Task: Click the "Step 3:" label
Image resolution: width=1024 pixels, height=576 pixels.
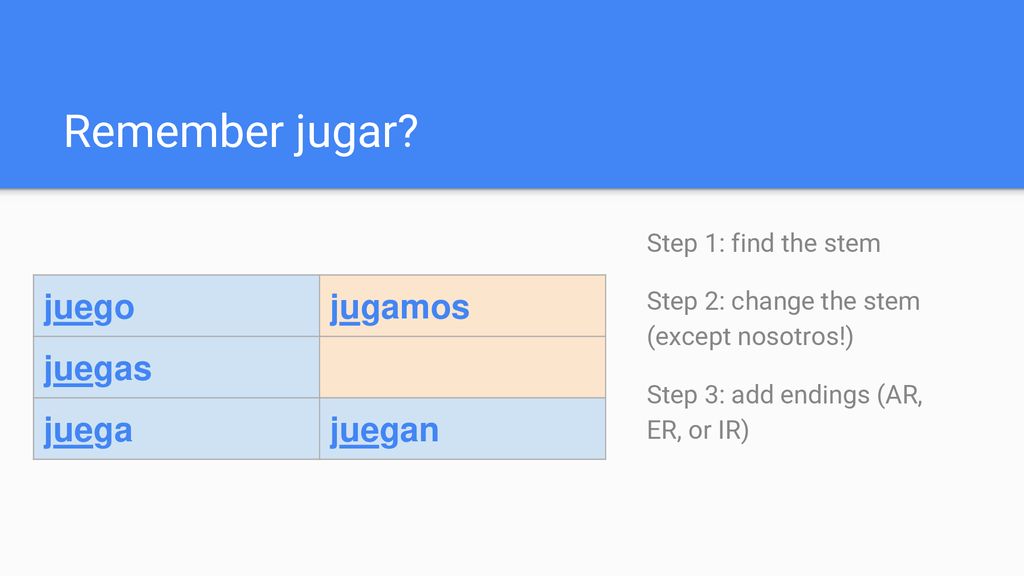Action: [x=686, y=395]
